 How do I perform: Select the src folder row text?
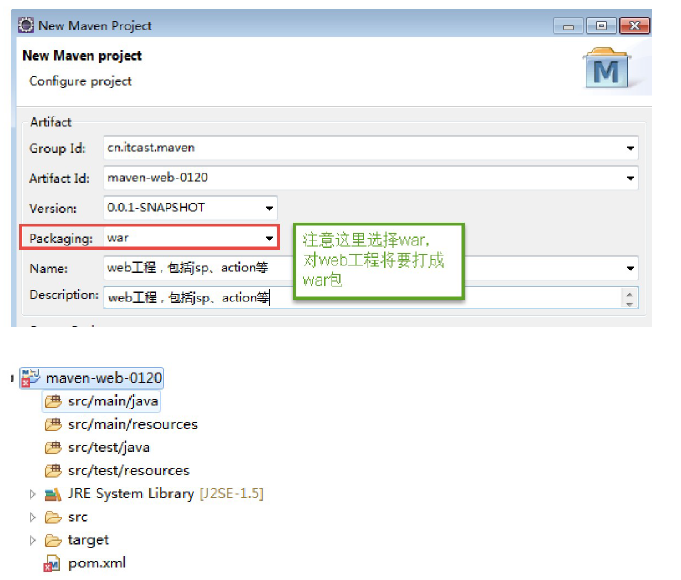[x=78, y=517]
